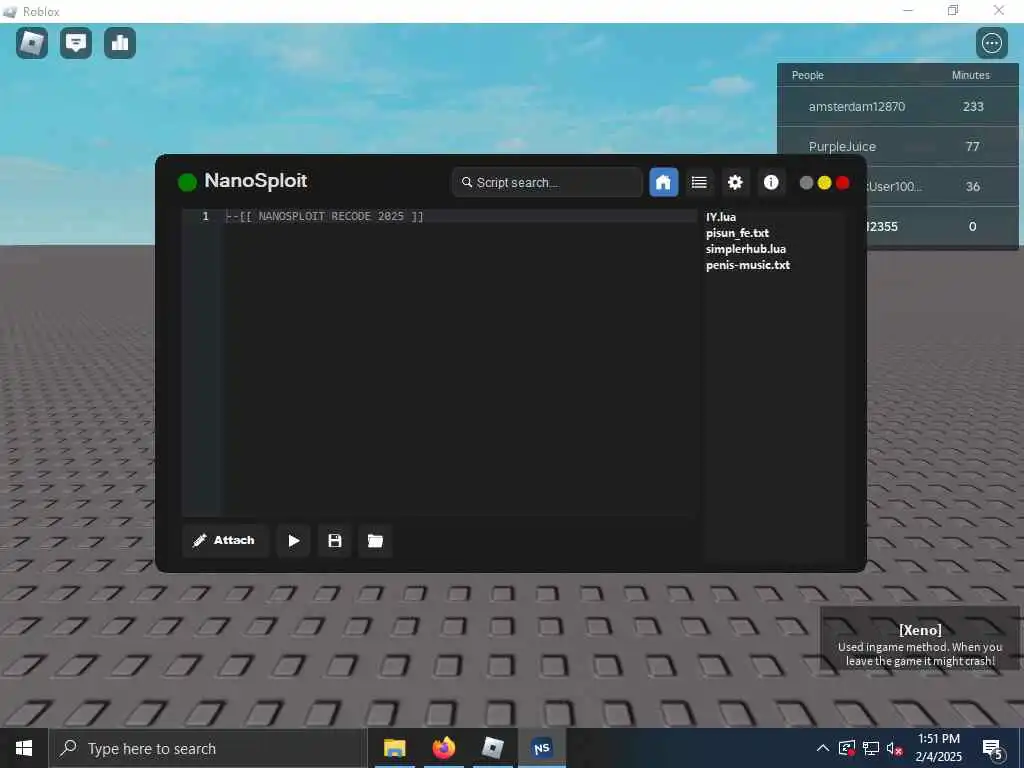Open the Roblox menu logo button
Viewport: 1024px width, 768px height.
[32, 43]
